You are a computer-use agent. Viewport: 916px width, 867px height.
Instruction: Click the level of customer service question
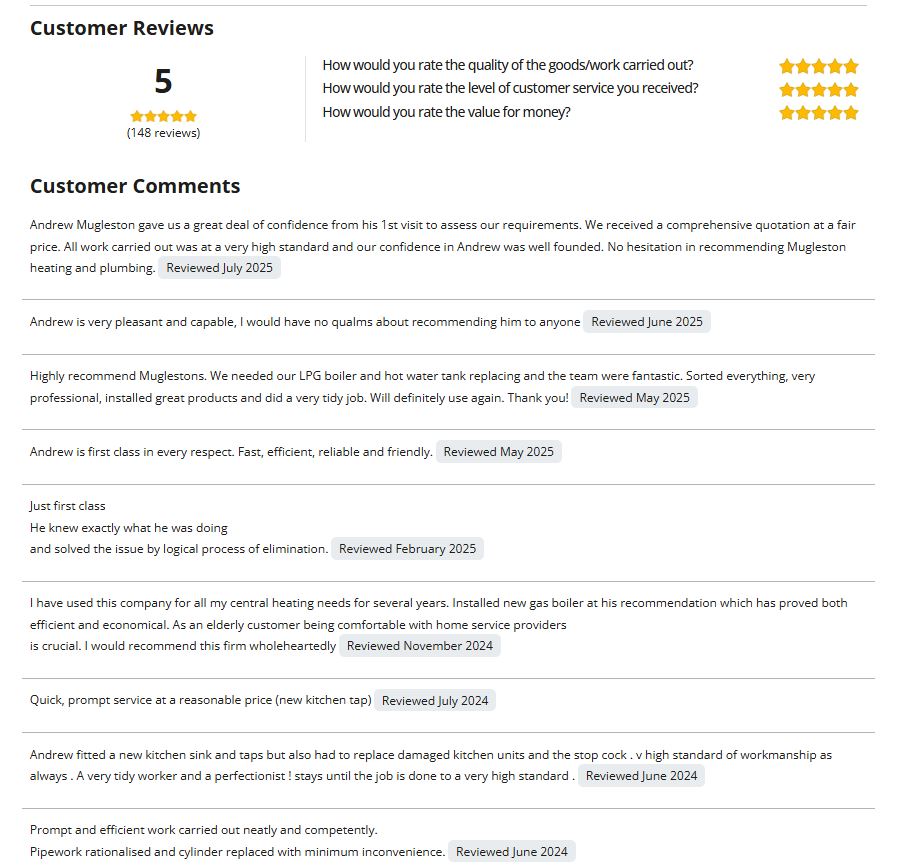510,88
